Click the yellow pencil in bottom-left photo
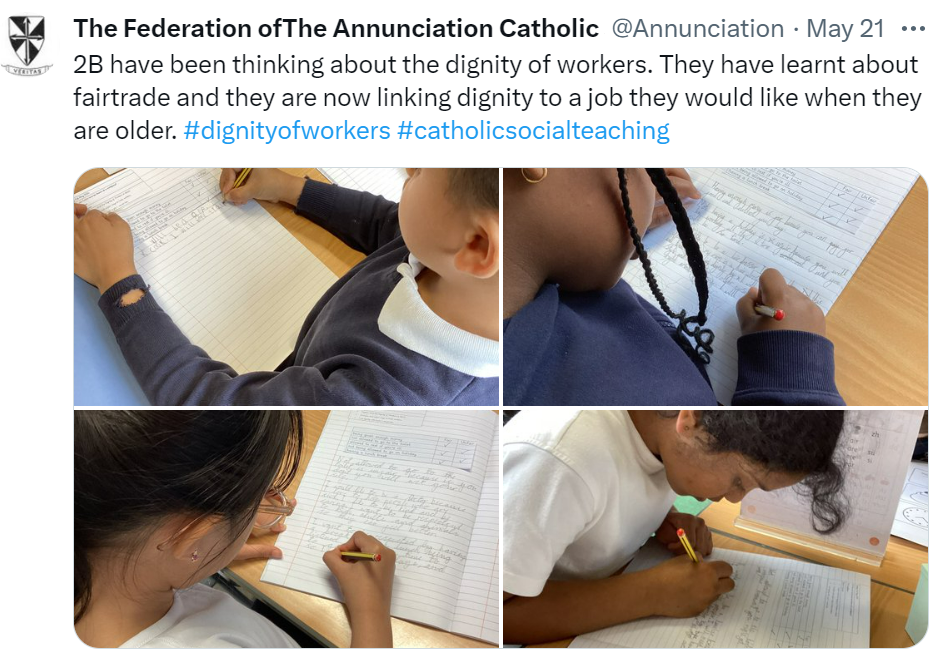This screenshot has width=942, height=667. pyautogui.click(x=360, y=556)
